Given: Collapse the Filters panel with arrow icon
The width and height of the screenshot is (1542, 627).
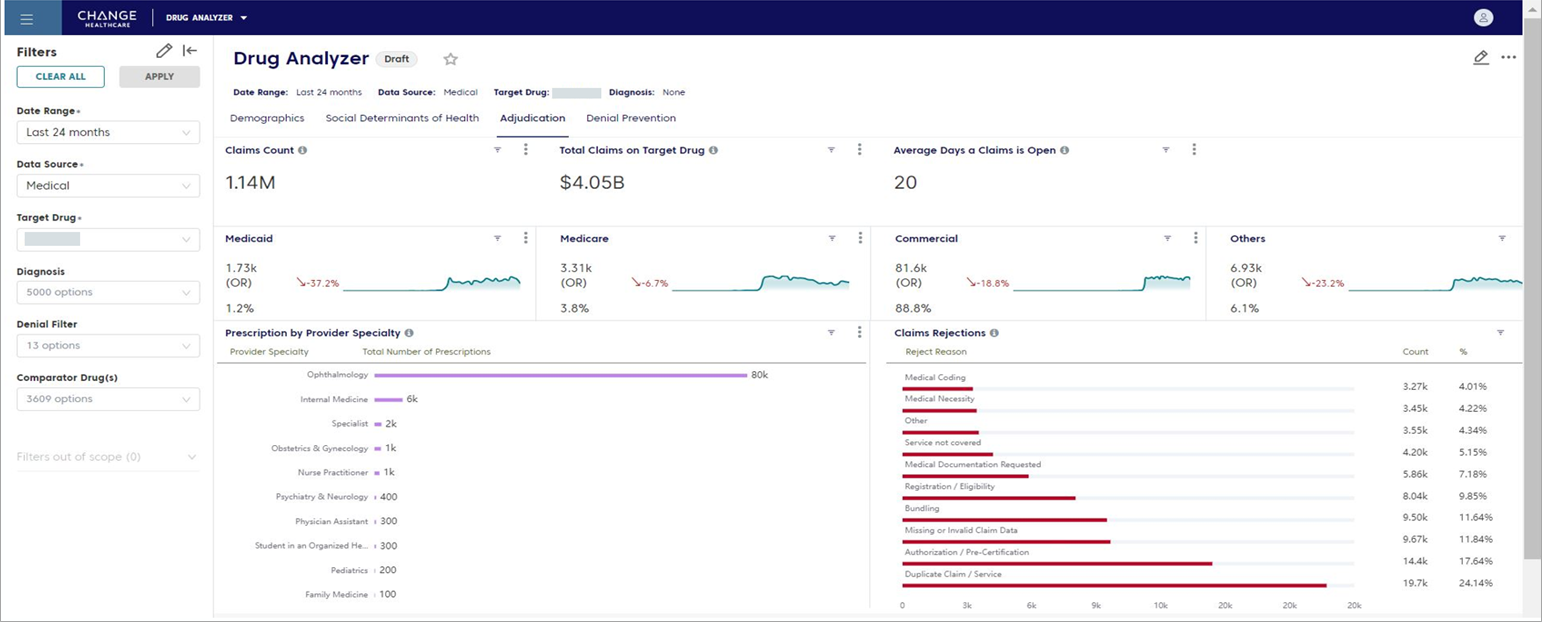Looking at the screenshot, I should pos(190,51).
